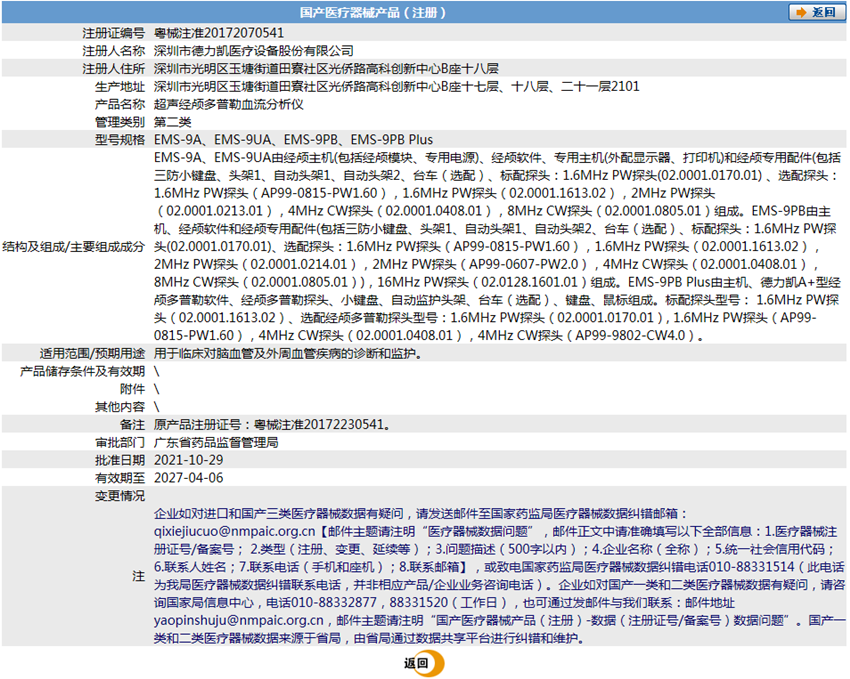850x679 pixels.
Task: Click the 产品储存条件及有效期 label
Action: coord(82,372)
